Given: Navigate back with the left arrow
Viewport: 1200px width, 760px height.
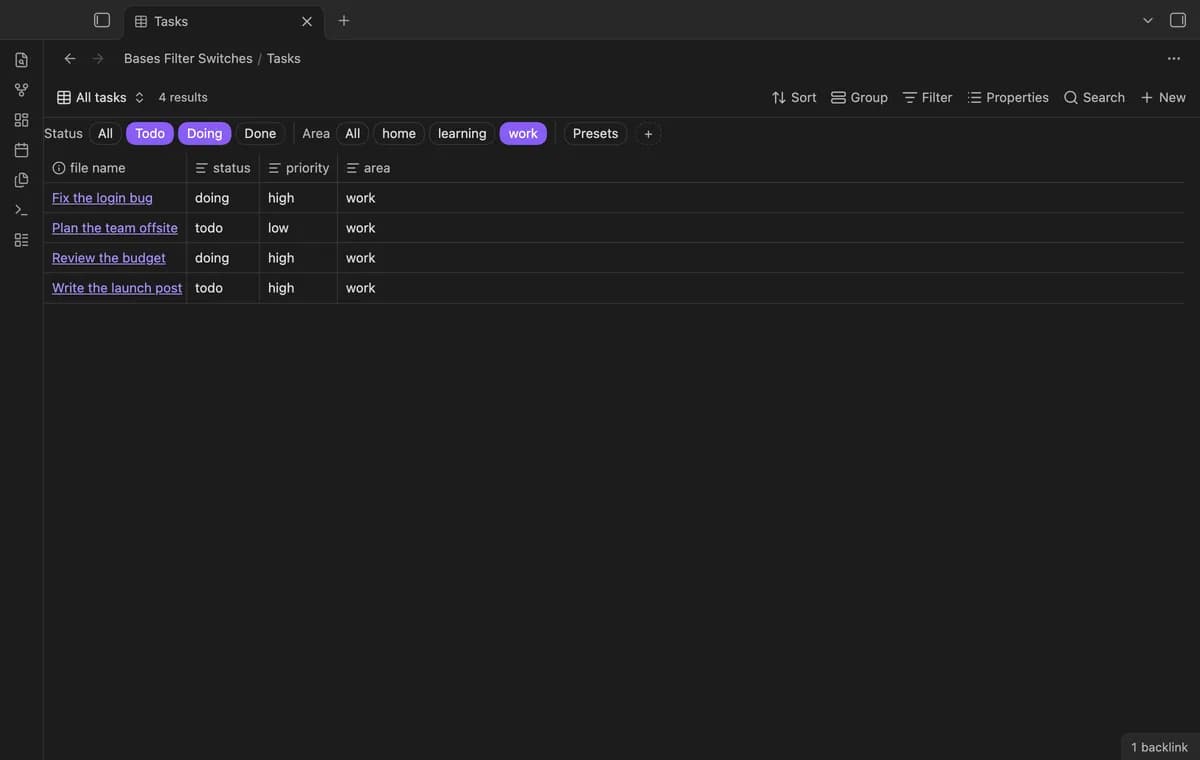Looking at the screenshot, I should pos(70,58).
